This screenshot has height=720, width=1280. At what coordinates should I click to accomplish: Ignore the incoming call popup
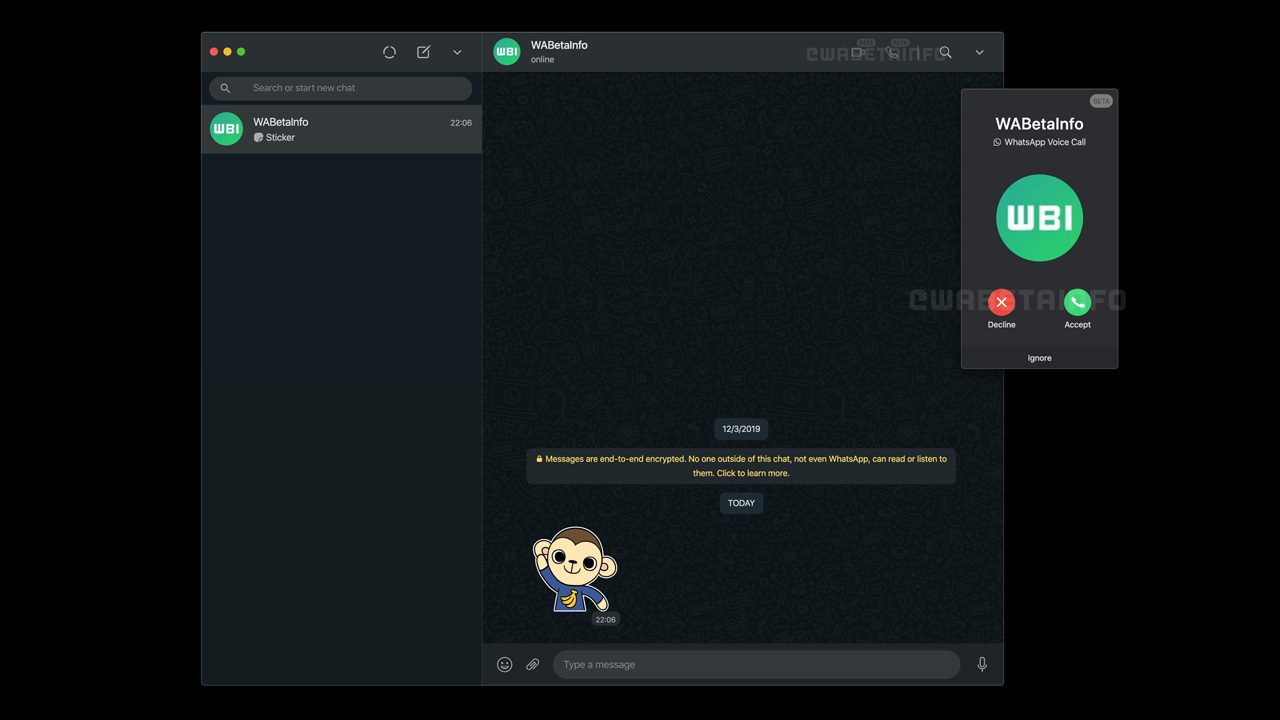[x=1039, y=358]
